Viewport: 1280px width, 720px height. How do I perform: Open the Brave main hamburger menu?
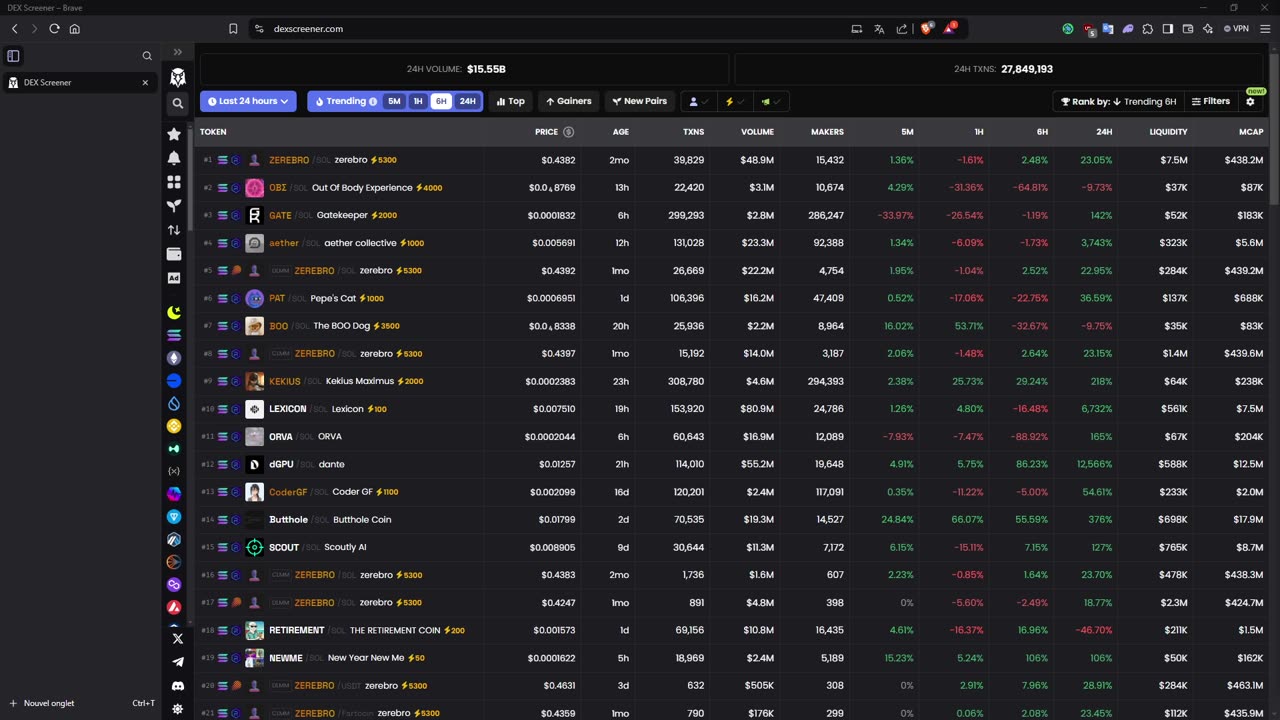pos(1264,29)
